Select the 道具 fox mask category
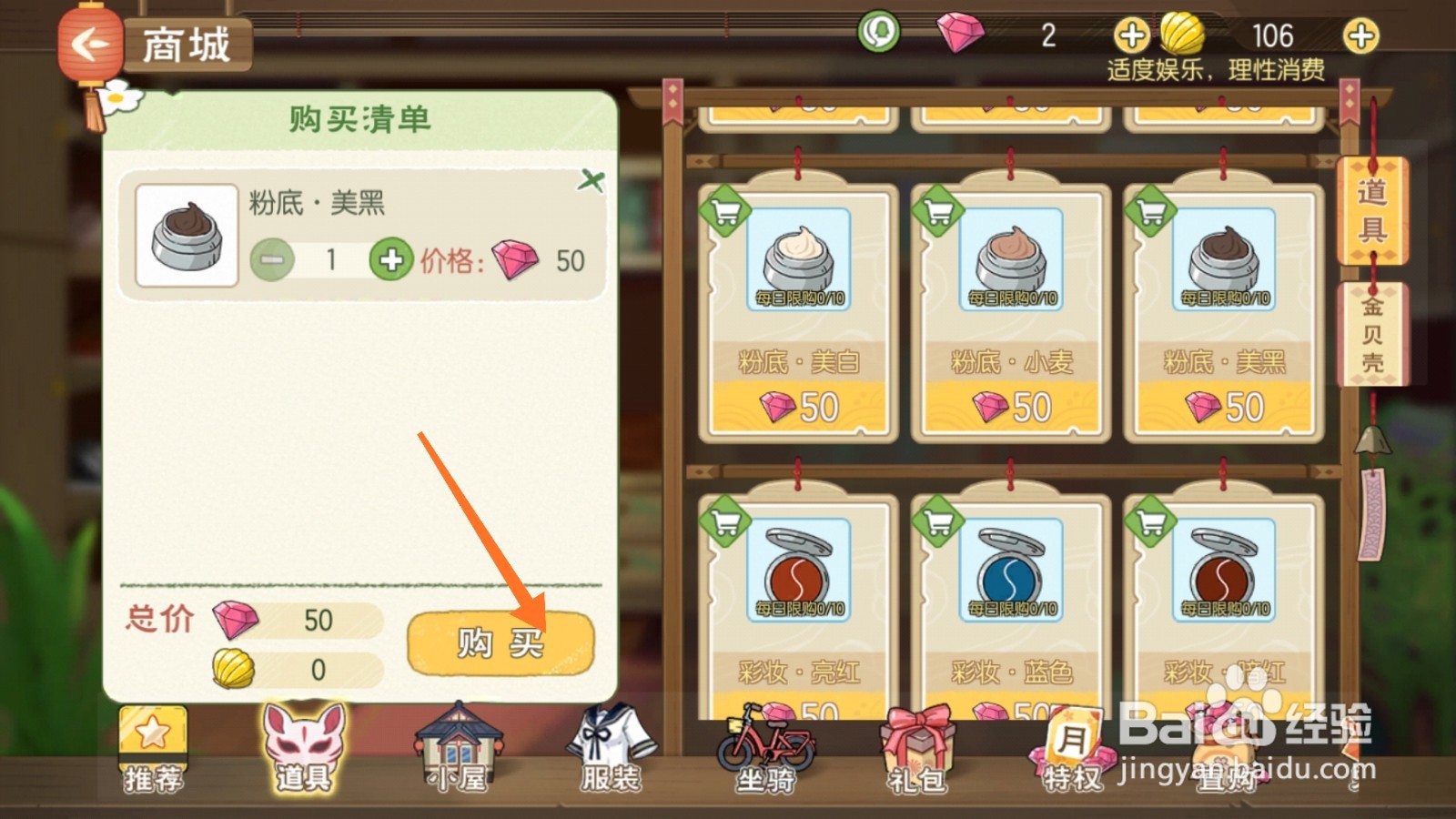Image resolution: width=1456 pixels, height=819 pixels. click(x=305, y=748)
